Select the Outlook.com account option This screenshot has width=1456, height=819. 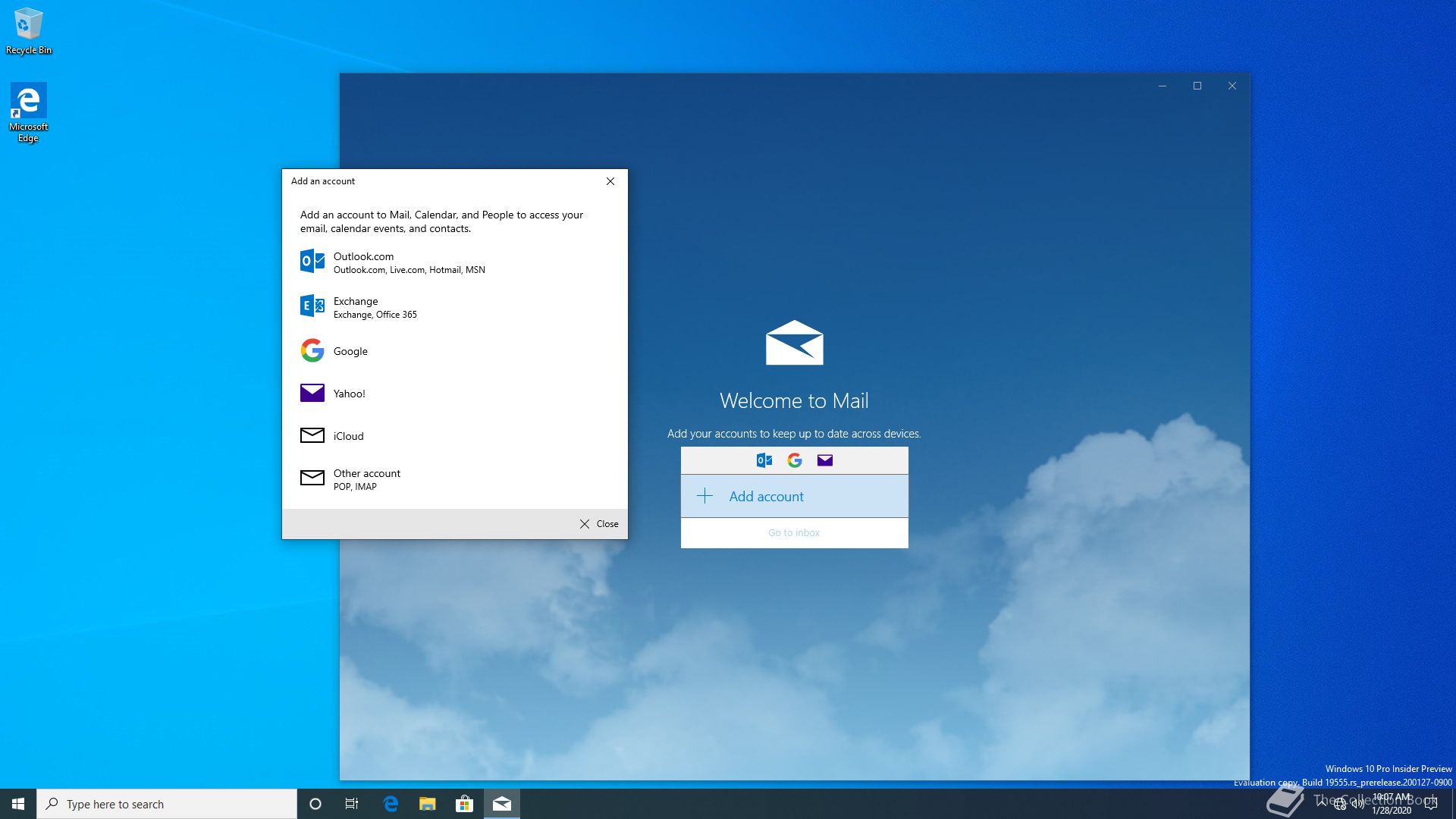pyautogui.click(x=454, y=262)
